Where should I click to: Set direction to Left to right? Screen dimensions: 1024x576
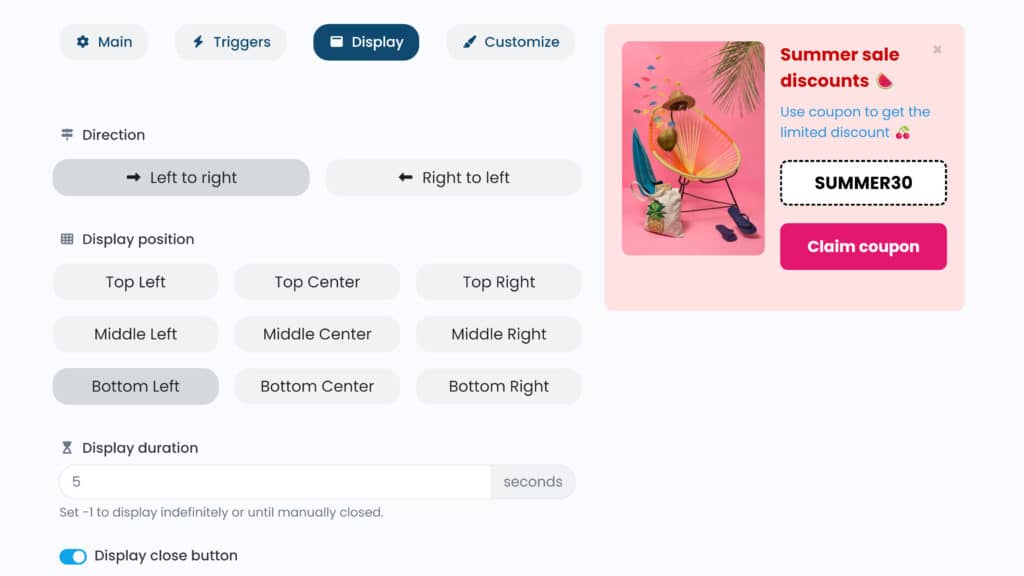coord(181,178)
